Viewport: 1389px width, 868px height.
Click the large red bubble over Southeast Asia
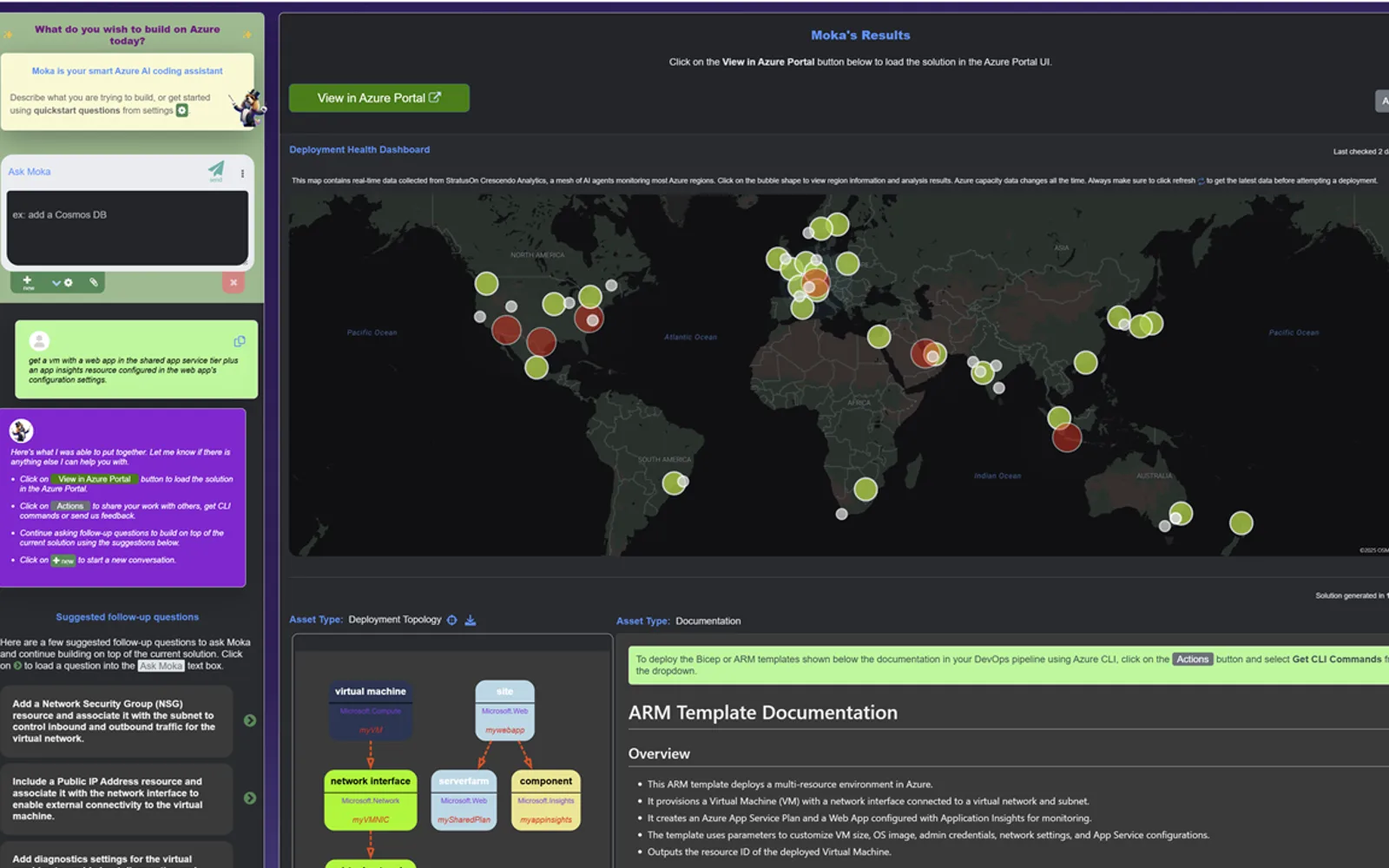1067,437
